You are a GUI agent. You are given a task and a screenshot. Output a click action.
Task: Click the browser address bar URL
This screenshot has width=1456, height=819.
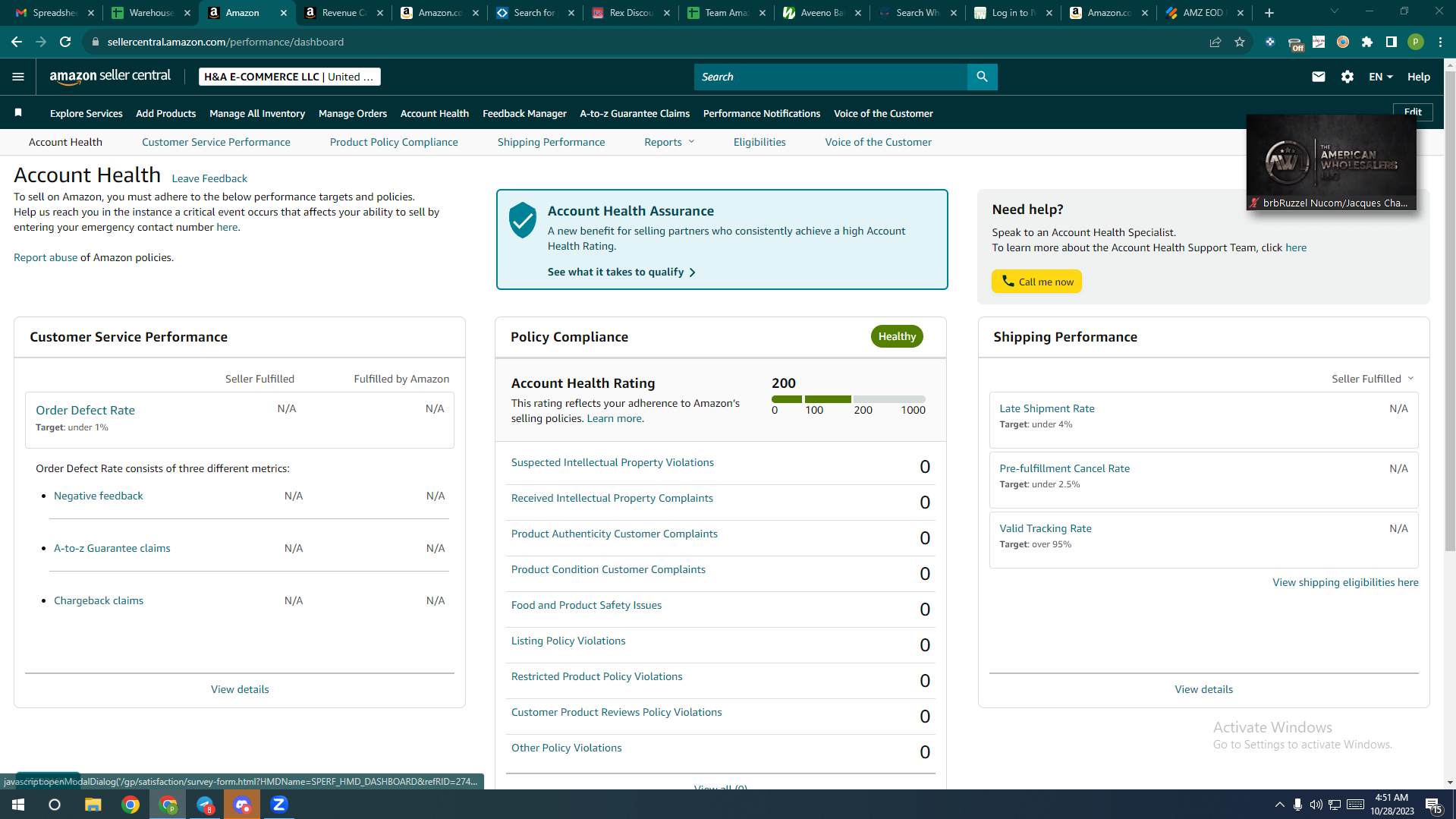click(x=225, y=42)
